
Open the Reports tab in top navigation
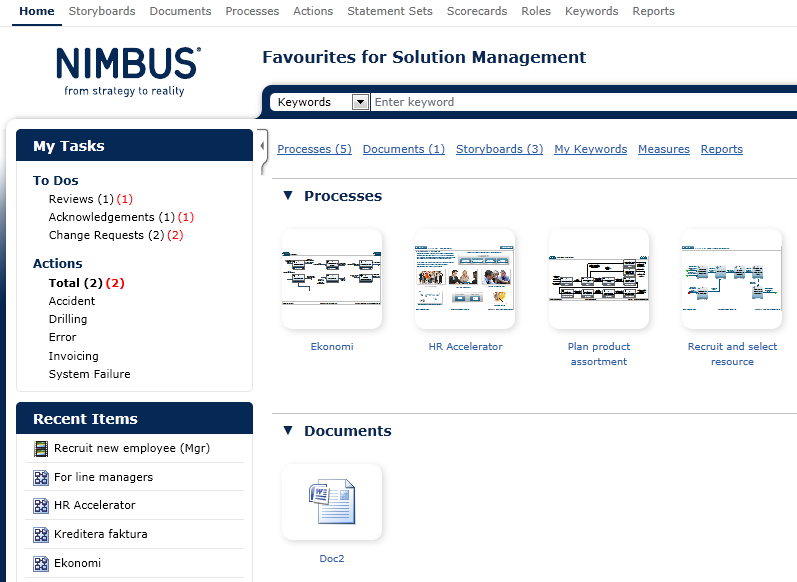(x=653, y=11)
